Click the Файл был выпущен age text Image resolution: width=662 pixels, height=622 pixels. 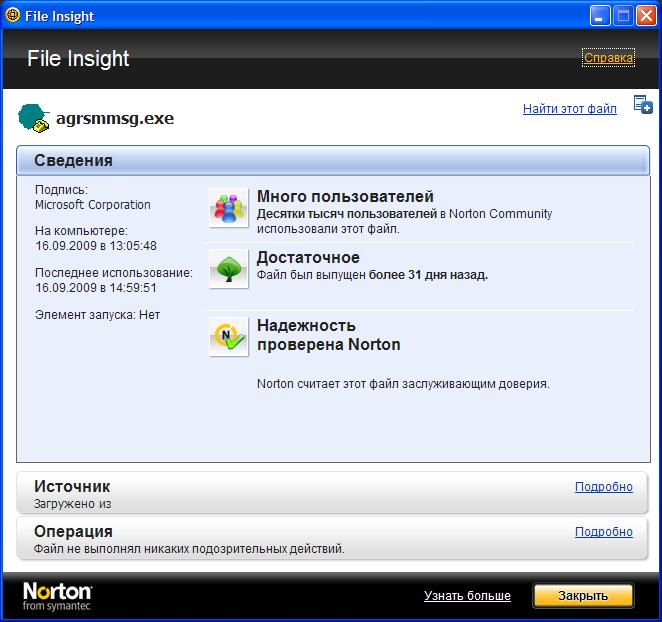coord(372,275)
